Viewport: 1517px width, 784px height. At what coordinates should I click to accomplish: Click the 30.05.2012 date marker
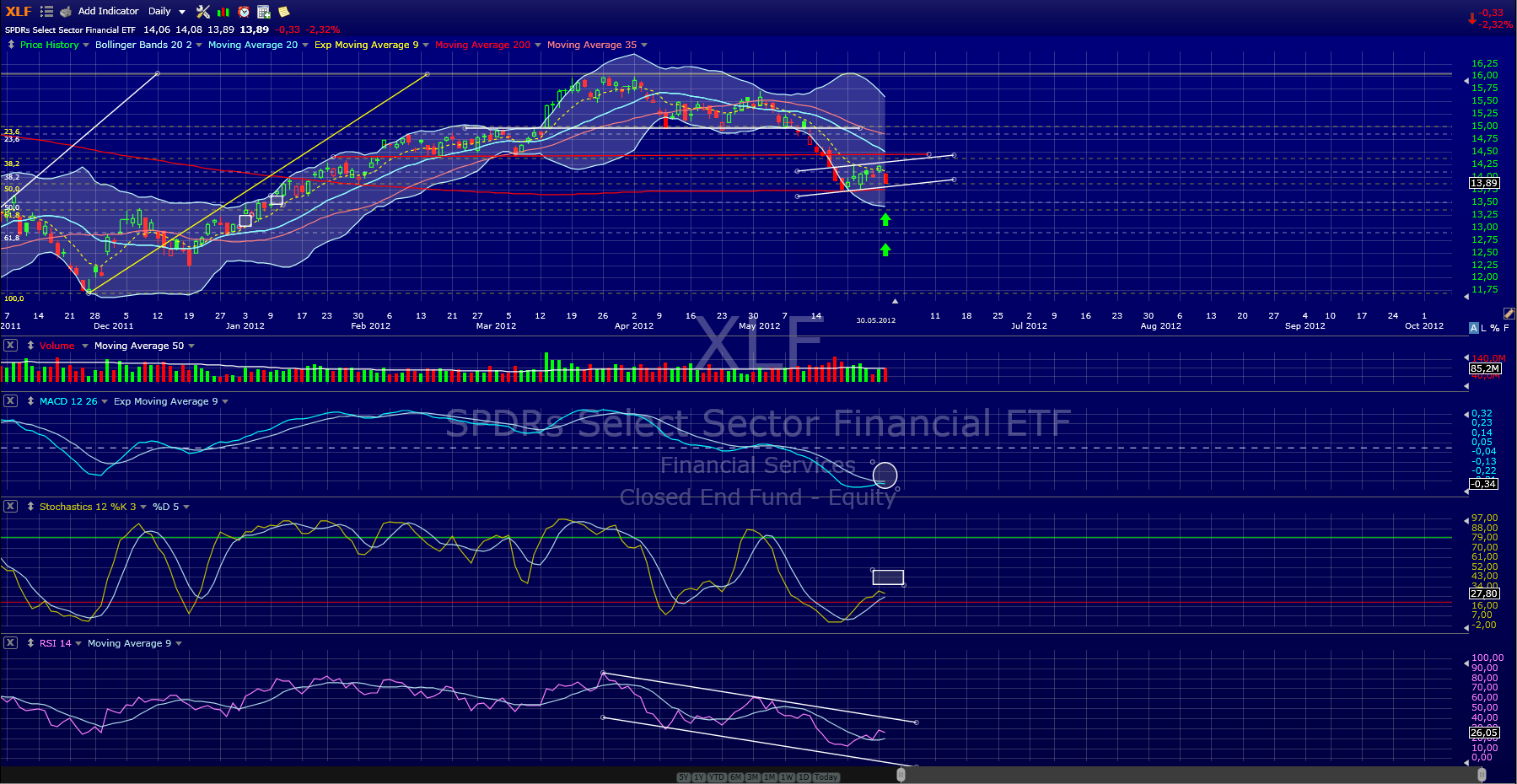point(876,320)
